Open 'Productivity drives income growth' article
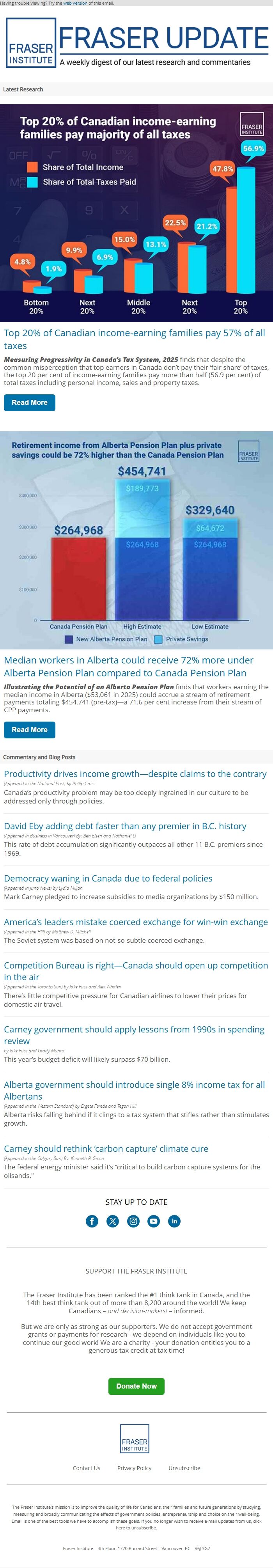 [x=135, y=773]
